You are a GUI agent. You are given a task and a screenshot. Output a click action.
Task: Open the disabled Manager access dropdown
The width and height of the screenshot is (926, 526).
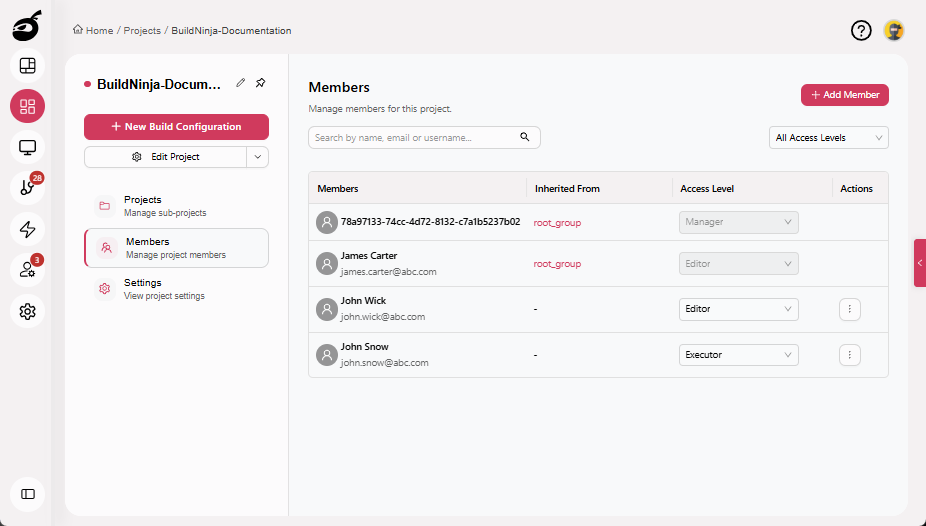738,222
